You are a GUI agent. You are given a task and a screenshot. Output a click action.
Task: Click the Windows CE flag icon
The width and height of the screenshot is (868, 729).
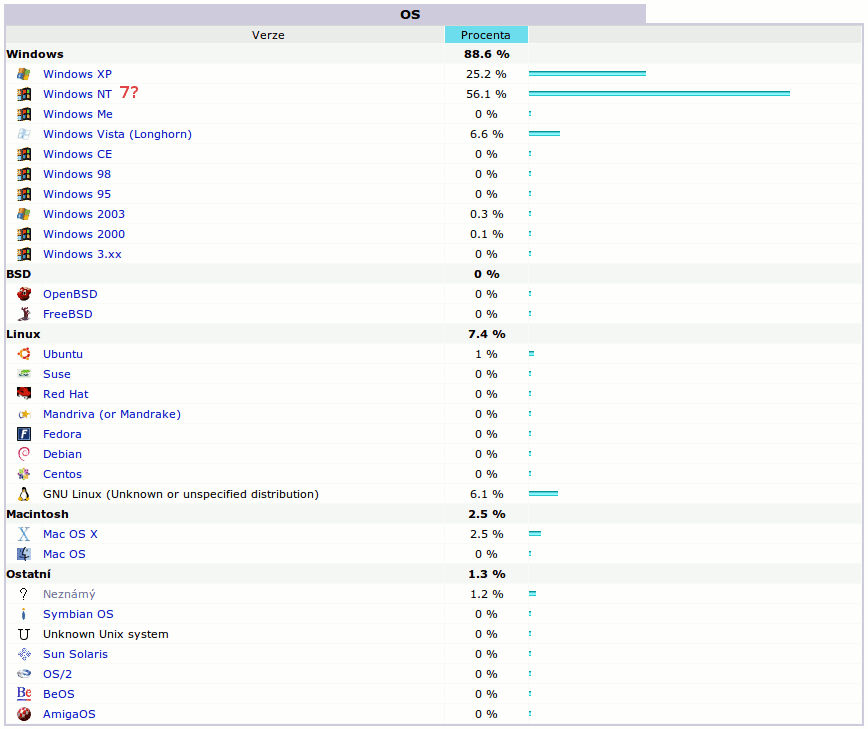point(24,154)
